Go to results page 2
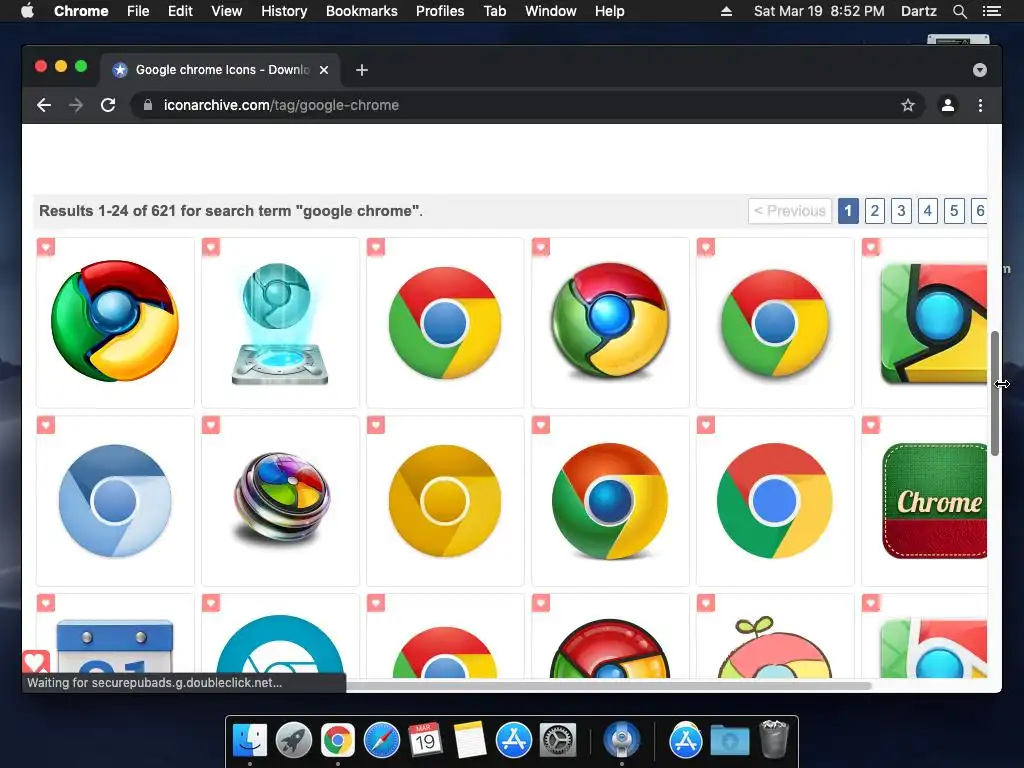This screenshot has height=768, width=1024. click(x=874, y=211)
